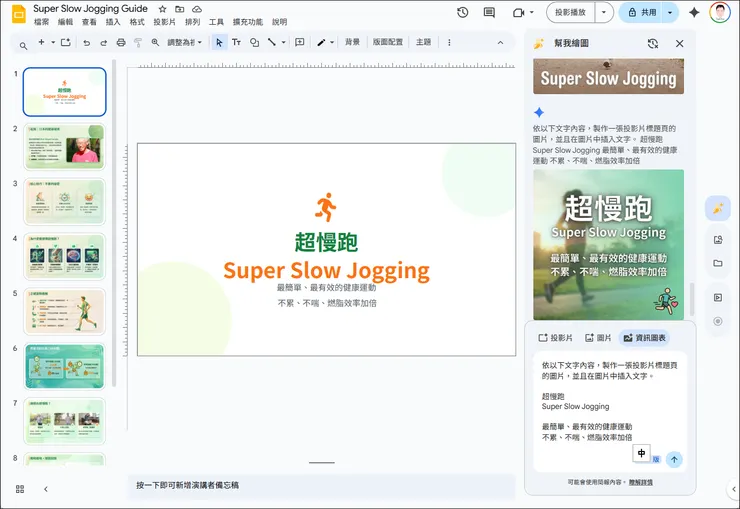Open version history clock icon
740x509 pixels.
462,13
